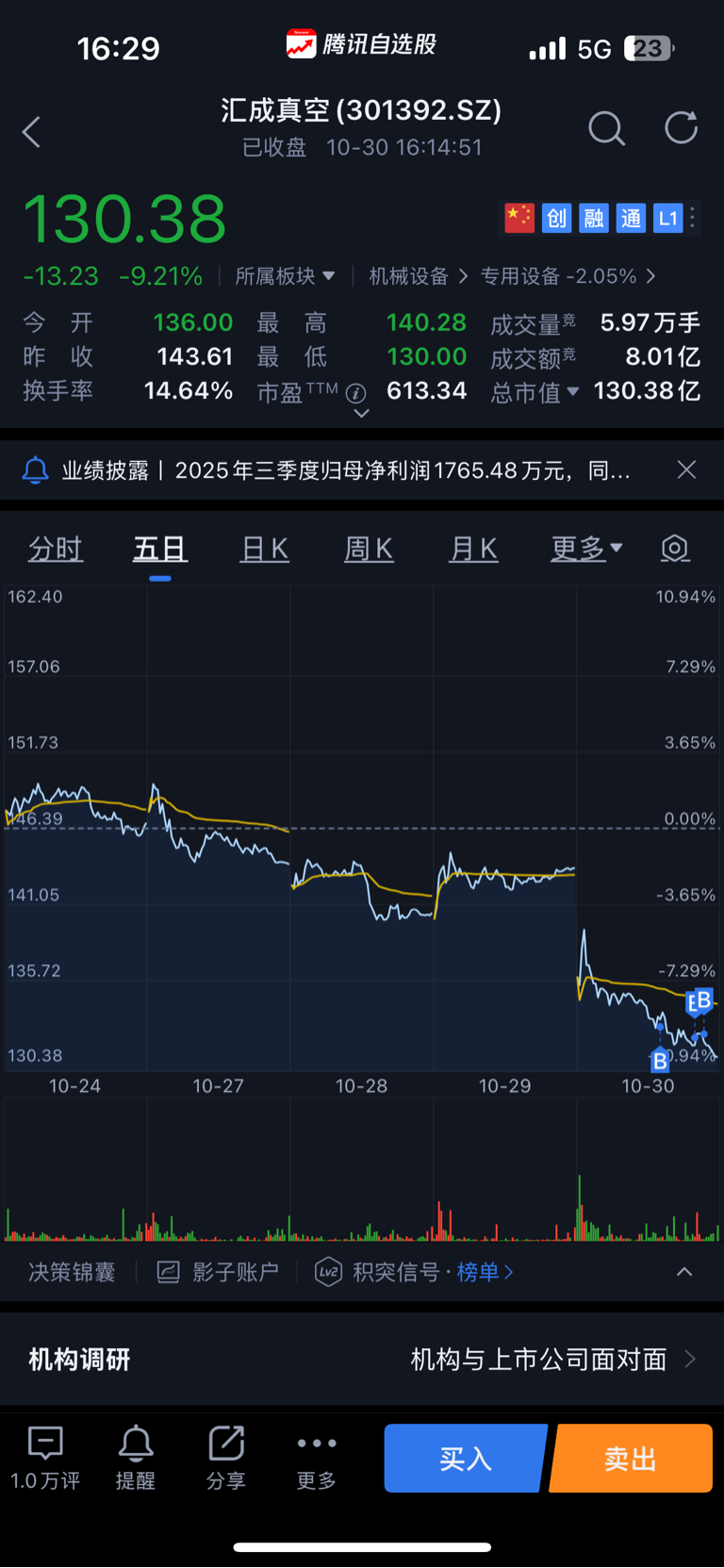Switch to the 日K tab

pos(265,548)
